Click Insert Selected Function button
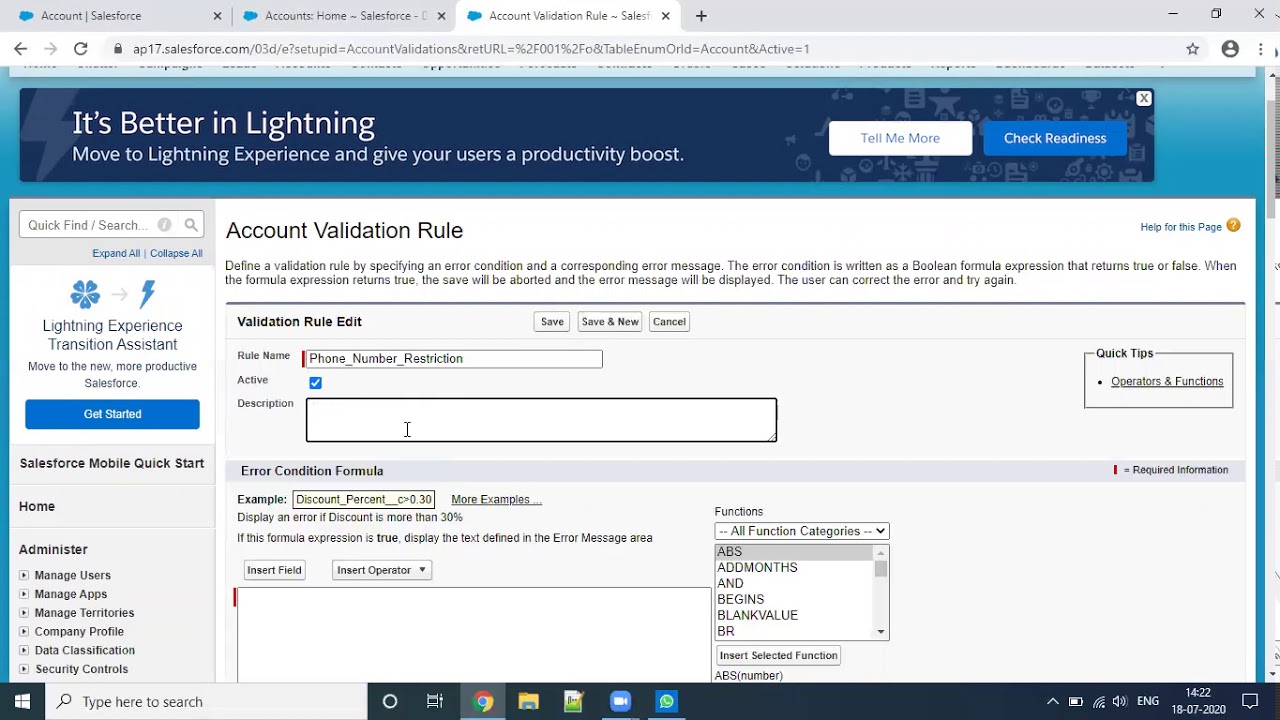This screenshot has width=1280, height=720. coord(778,655)
